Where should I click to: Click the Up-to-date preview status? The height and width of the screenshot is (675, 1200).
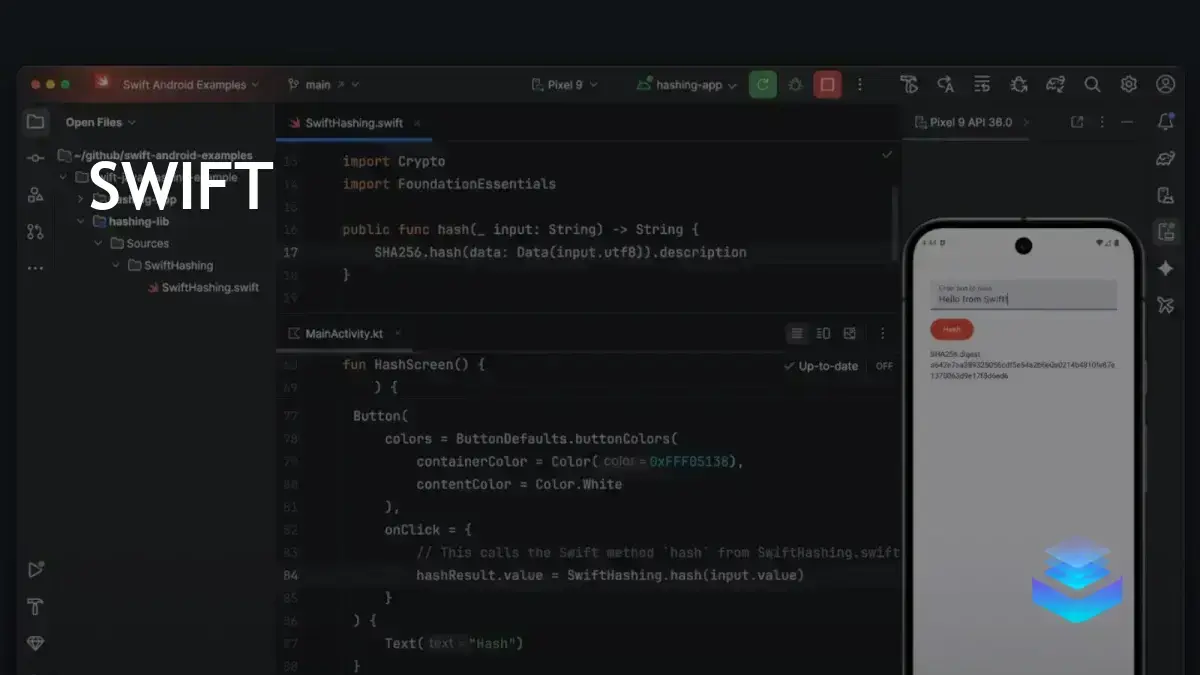pyautogui.click(x=821, y=366)
